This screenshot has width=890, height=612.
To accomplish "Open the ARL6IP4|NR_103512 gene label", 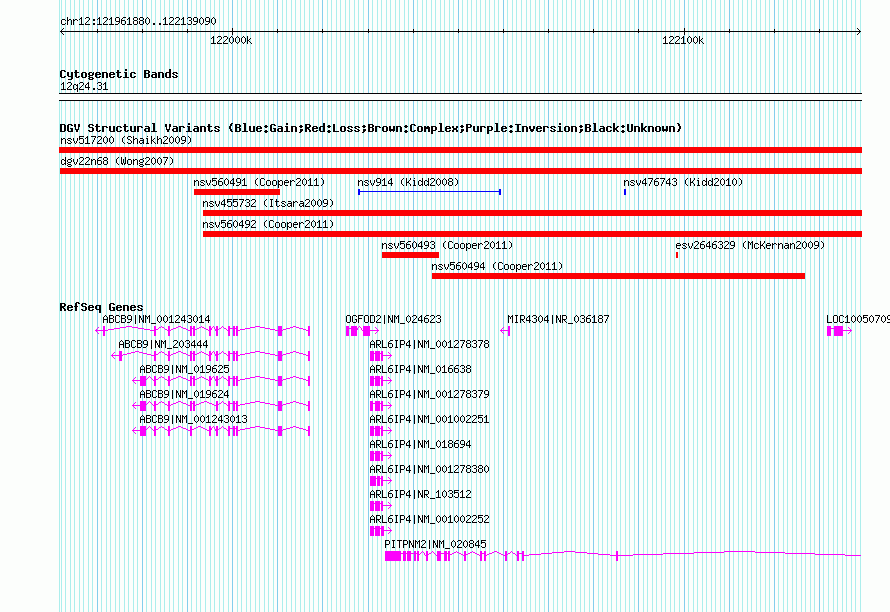I will point(420,494).
